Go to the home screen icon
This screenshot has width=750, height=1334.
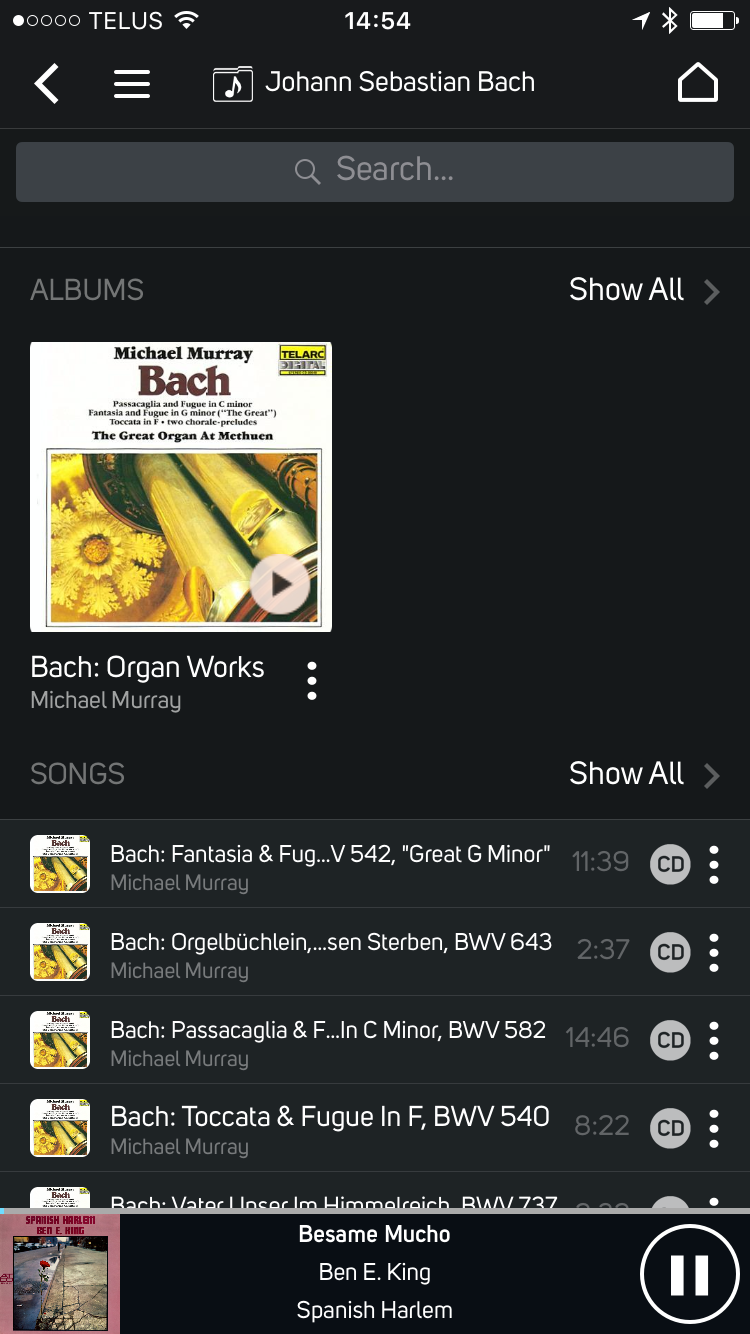pos(698,84)
